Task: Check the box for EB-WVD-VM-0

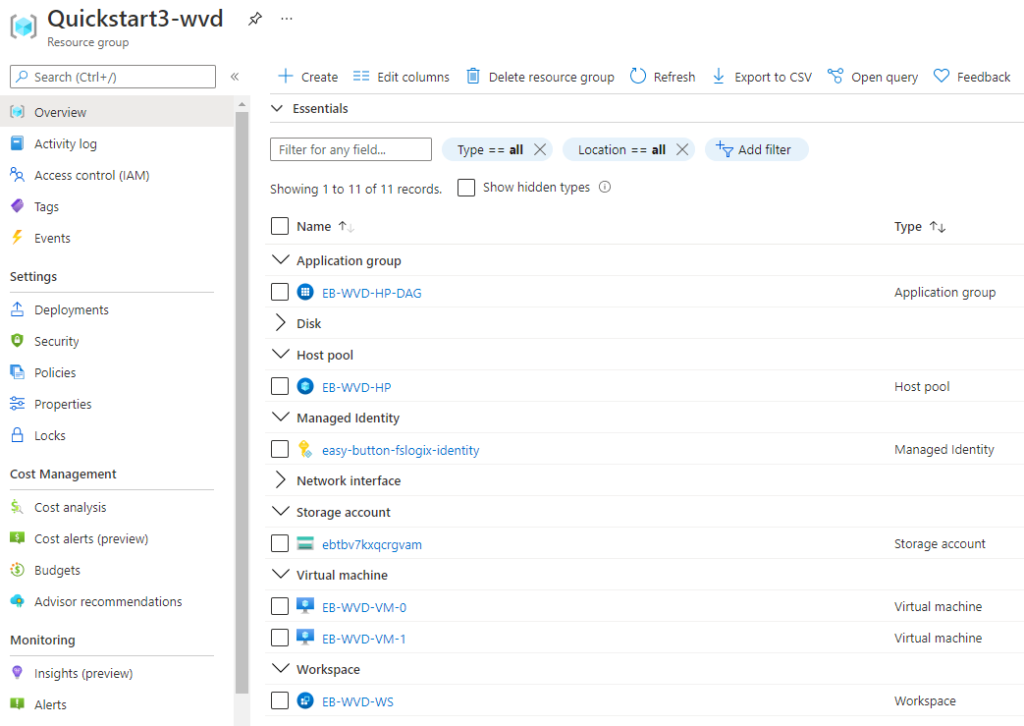Action: tap(280, 606)
